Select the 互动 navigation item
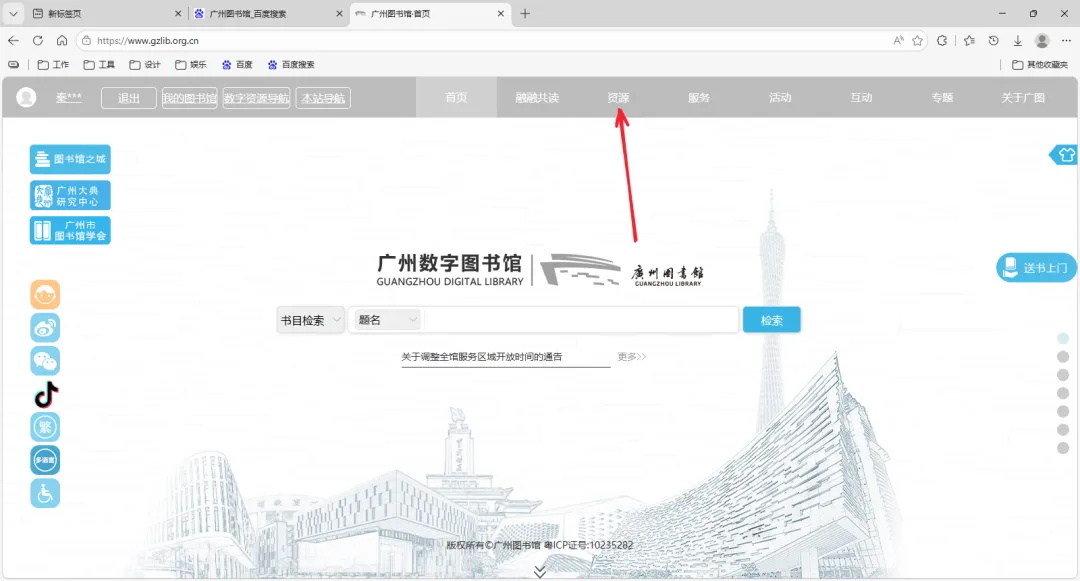Viewport: 1080px width, 581px height. tap(861, 97)
